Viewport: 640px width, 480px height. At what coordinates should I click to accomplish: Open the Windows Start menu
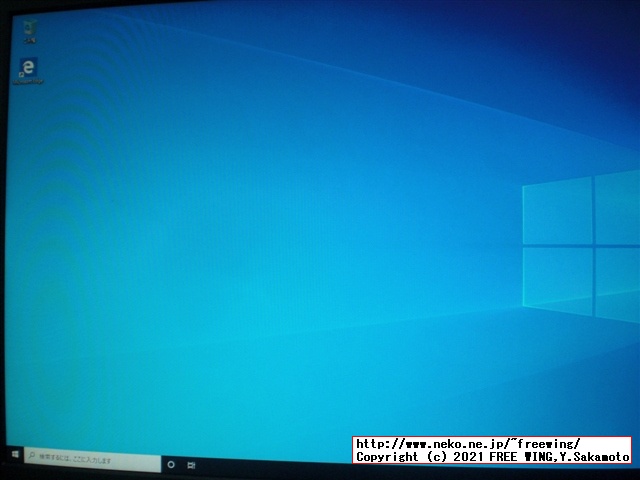tap(15, 454)
